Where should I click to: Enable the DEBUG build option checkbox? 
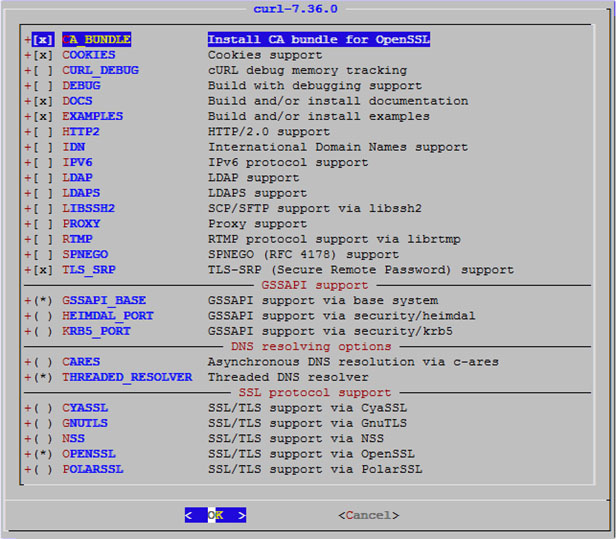(x=43, y=86)
